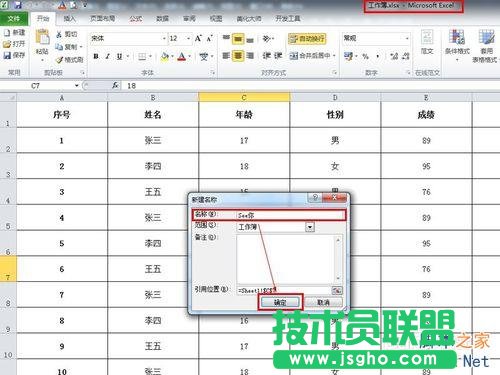Switch to the 插入 insert tab
The width and height of the screenshot is (500, 375).
coord(69,19)
